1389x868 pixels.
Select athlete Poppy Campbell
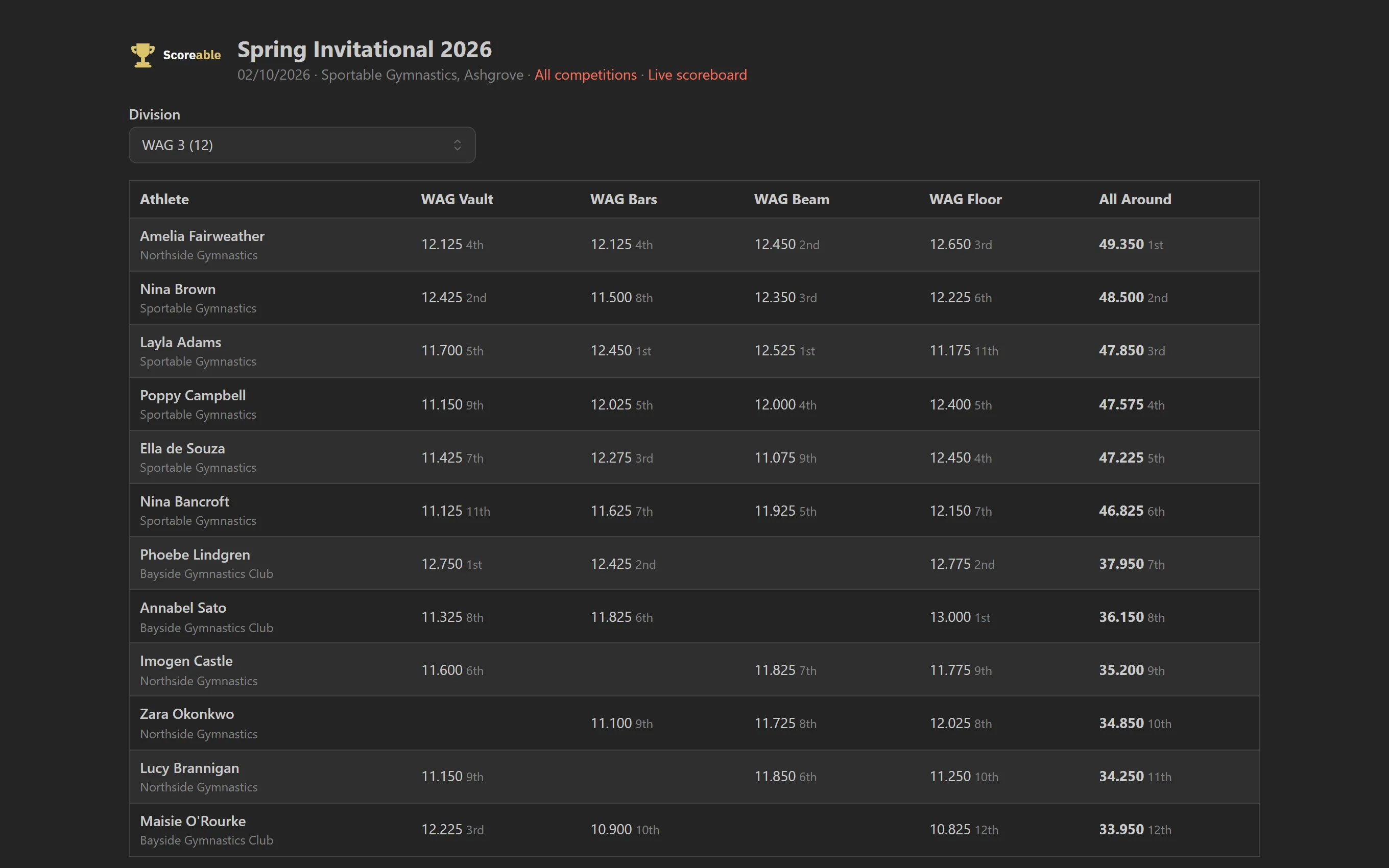[x=193, y=396]
